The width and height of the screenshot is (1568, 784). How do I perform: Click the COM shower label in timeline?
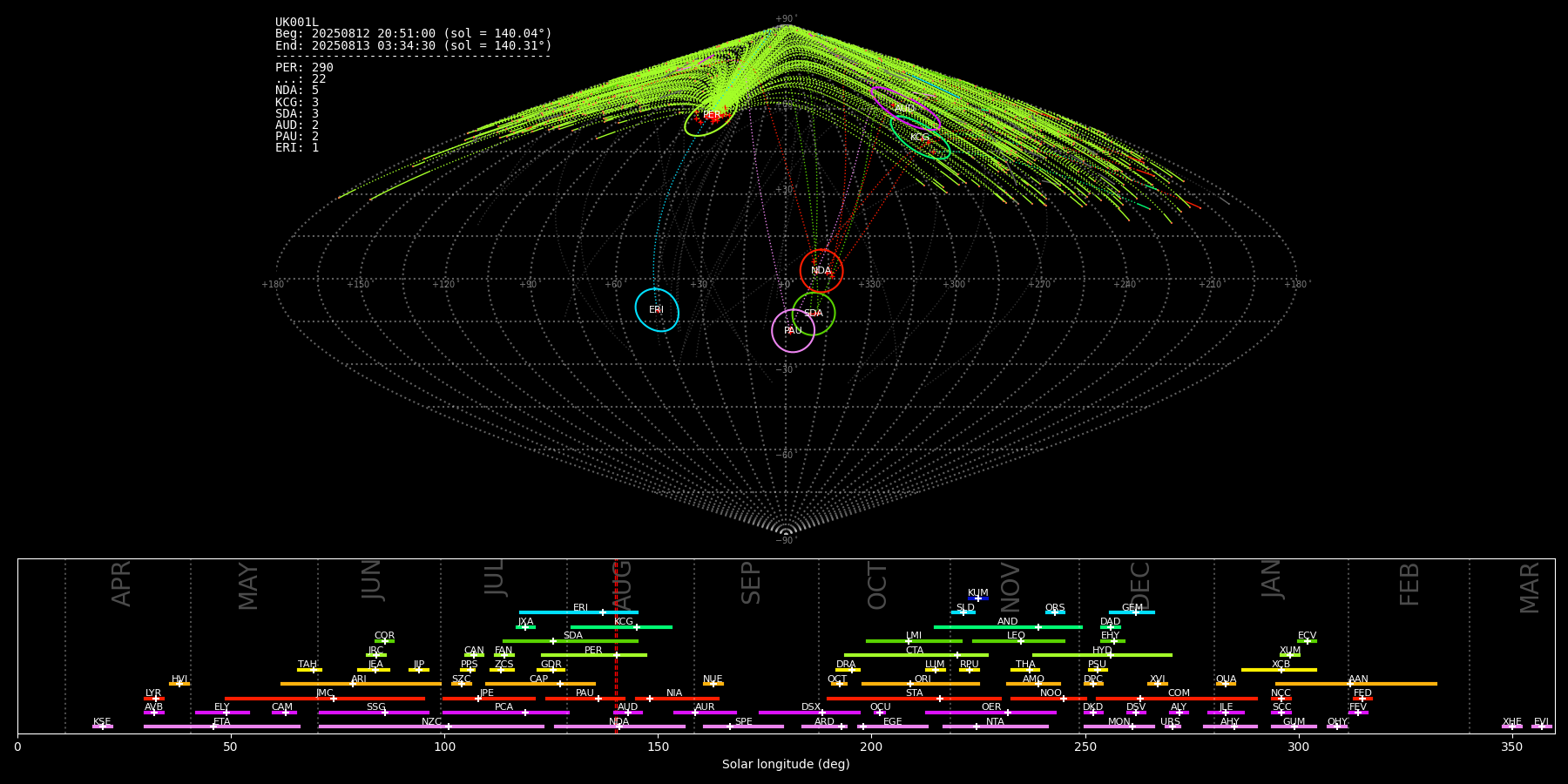click(1179, 693)
